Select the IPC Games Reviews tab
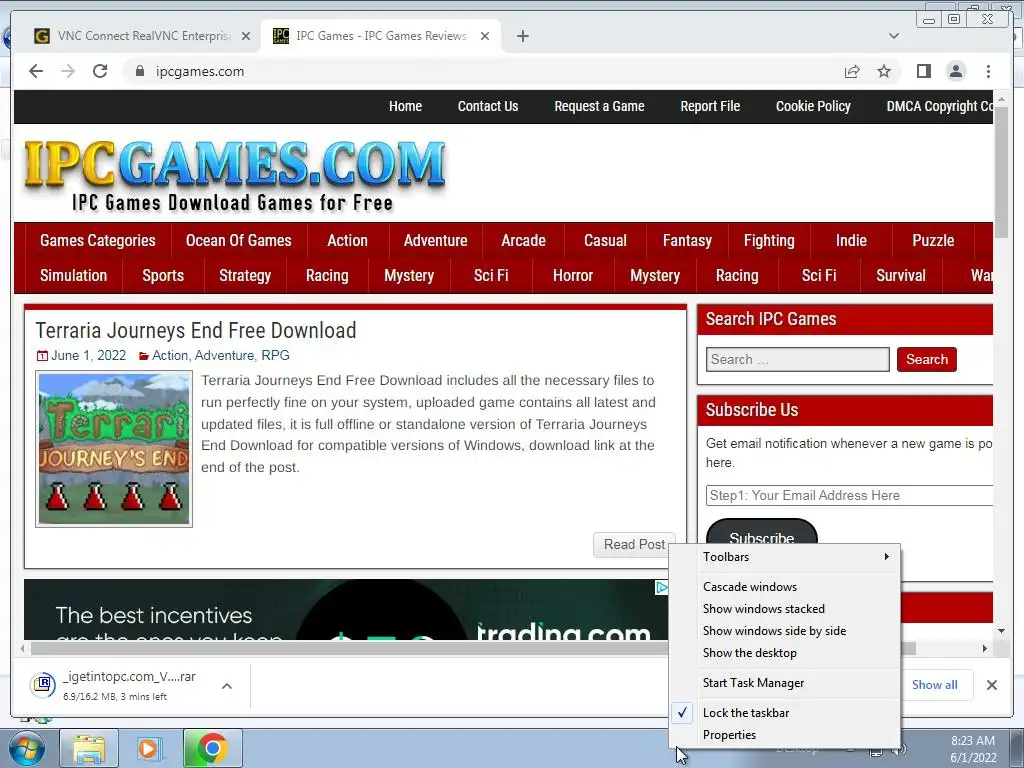 pyautogui.click(x=381, y=36)
